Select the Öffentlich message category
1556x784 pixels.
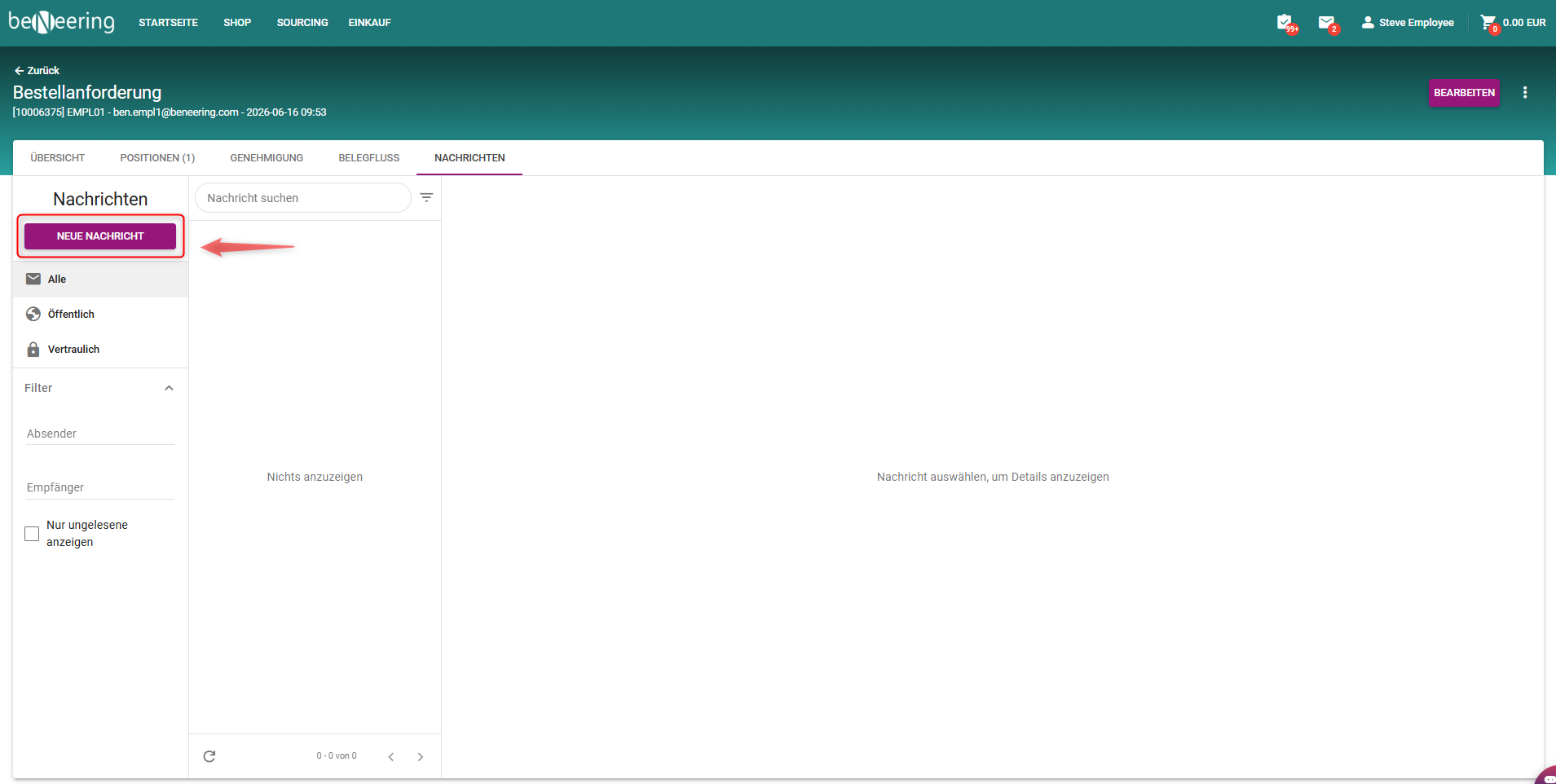(100, 314)
